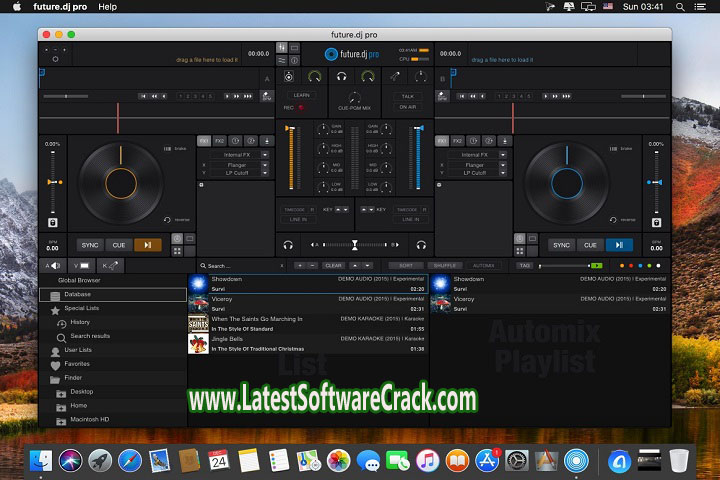This screenshot has width=720, height=480.
Task: Select Database in the browser sidebar
Action: click(77, 294)
